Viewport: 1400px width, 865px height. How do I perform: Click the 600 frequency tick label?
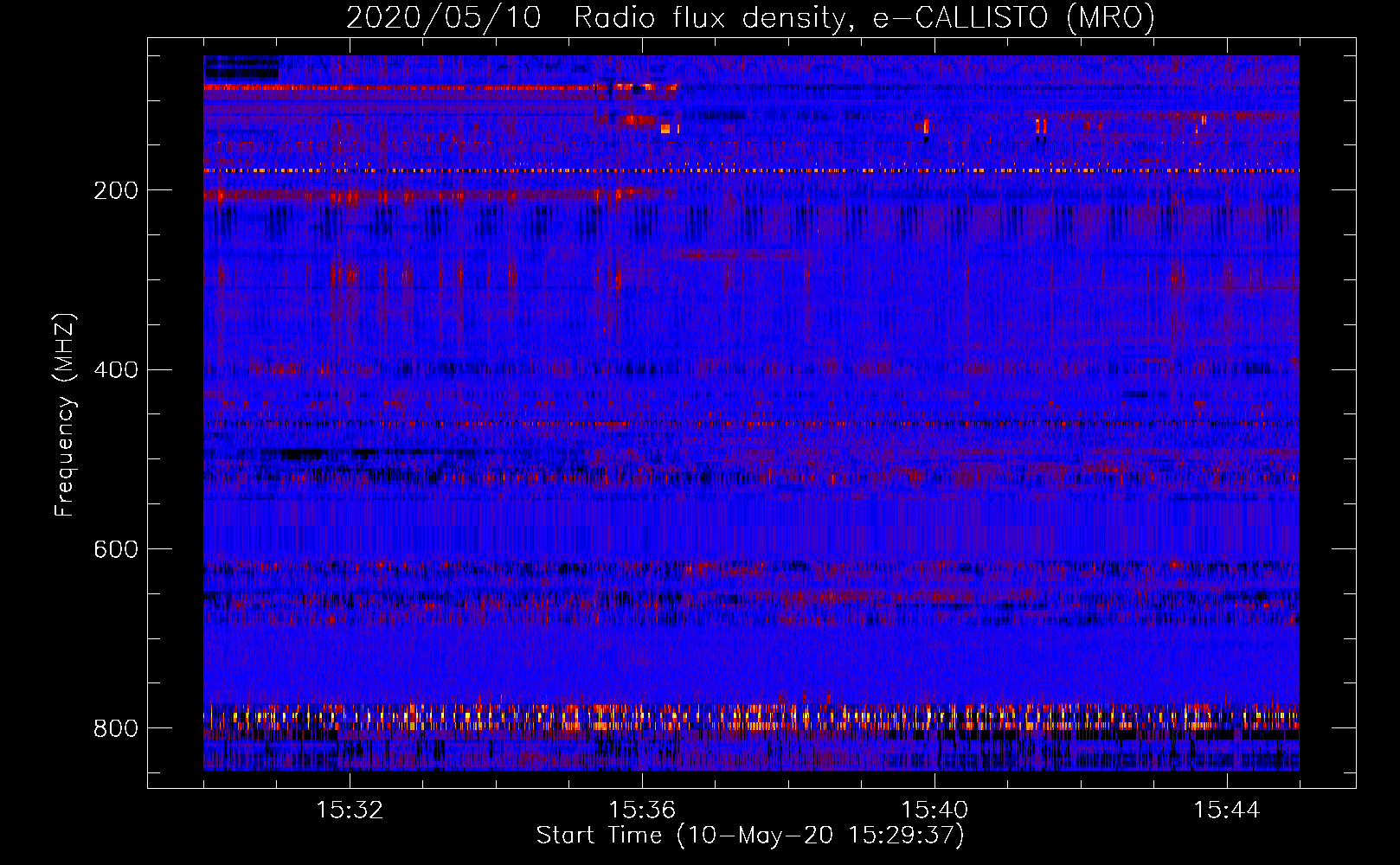(116, 549)
